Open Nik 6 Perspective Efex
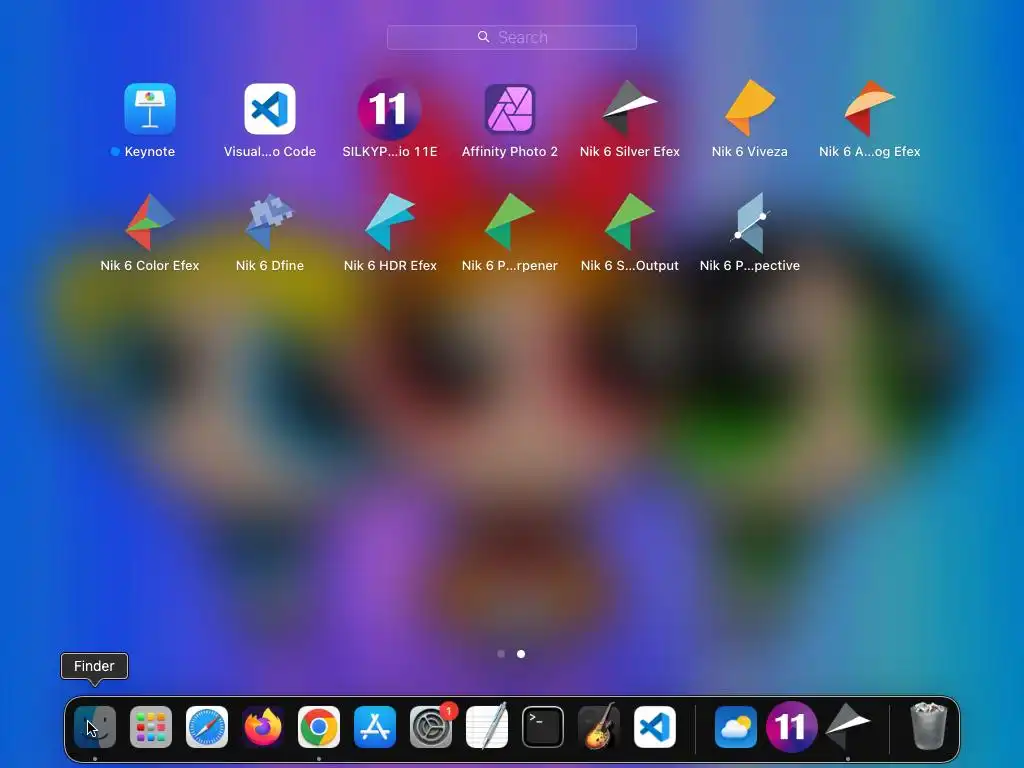The height and width of the screenshot is (768, 1024). [x=750, y=222]
